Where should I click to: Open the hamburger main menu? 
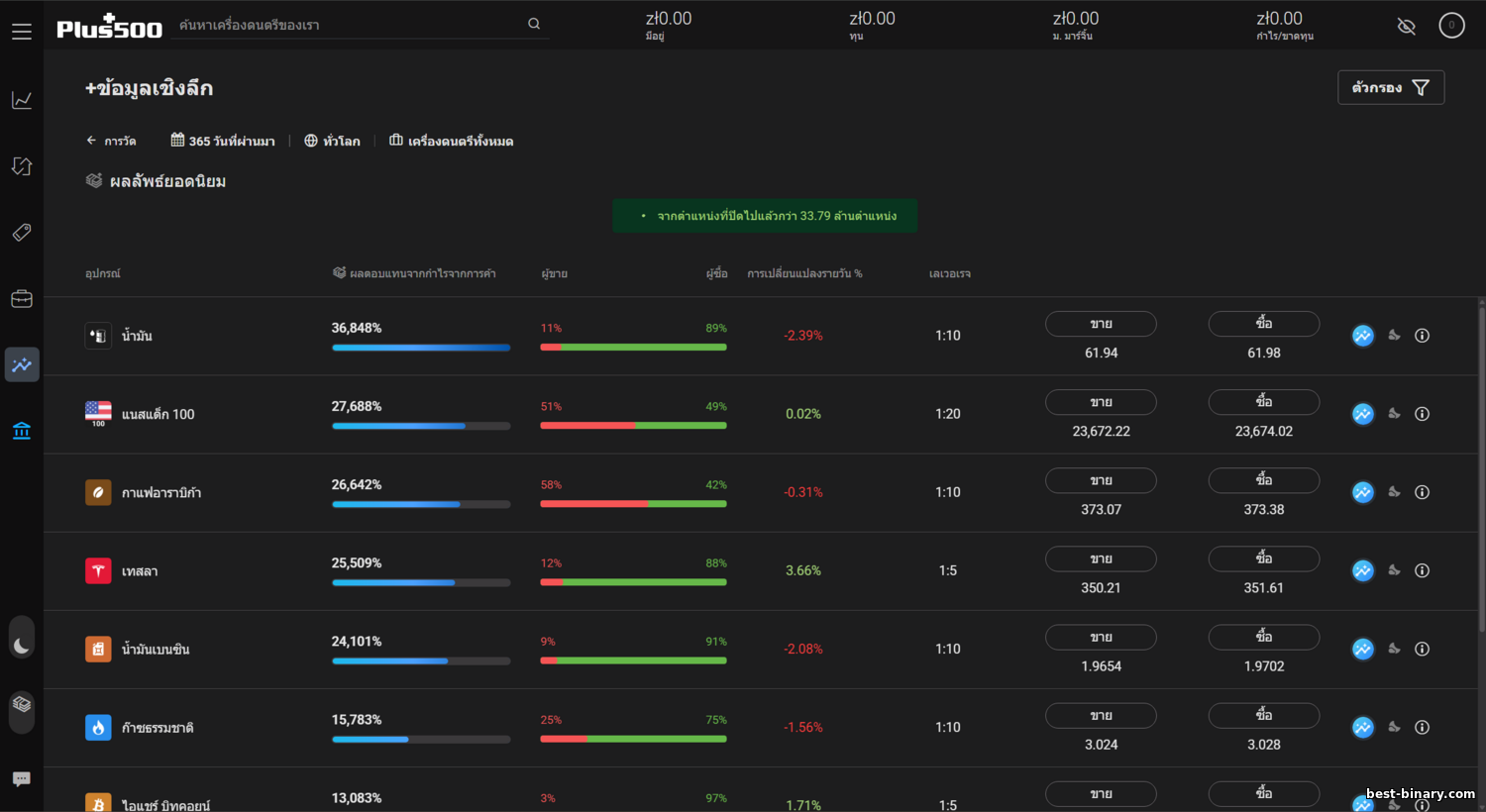click(22, 32)
